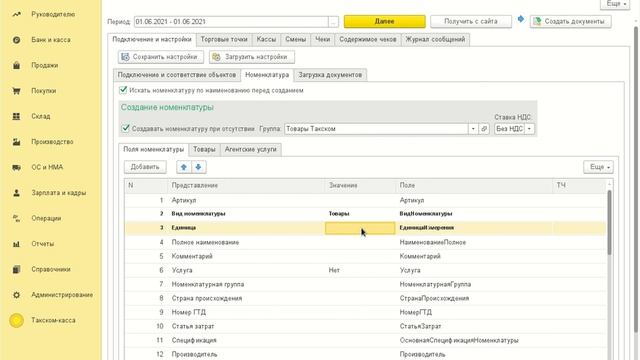The width and height of the screenshot is (640, 360).
Task: Expand the Группа Товары Такском dropdown
Action: coord(473,129)
